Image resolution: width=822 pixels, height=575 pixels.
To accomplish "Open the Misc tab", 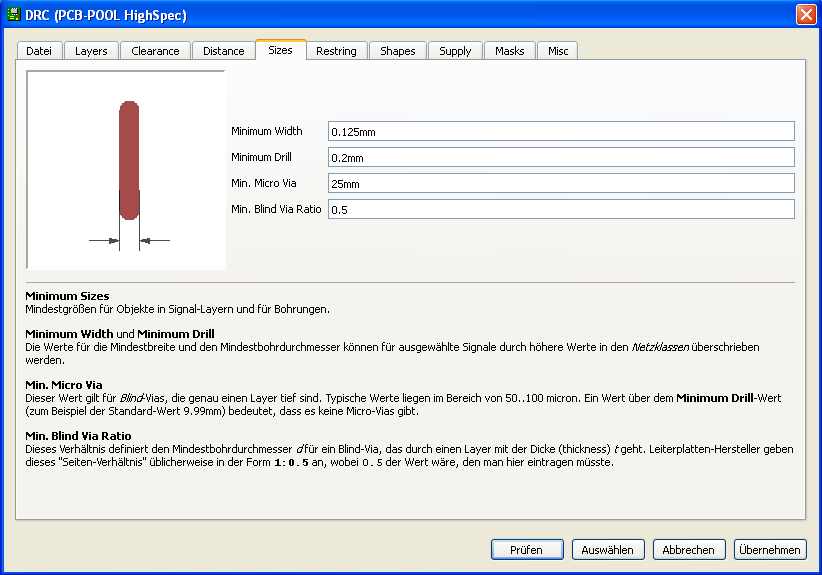I will (558, 51).
